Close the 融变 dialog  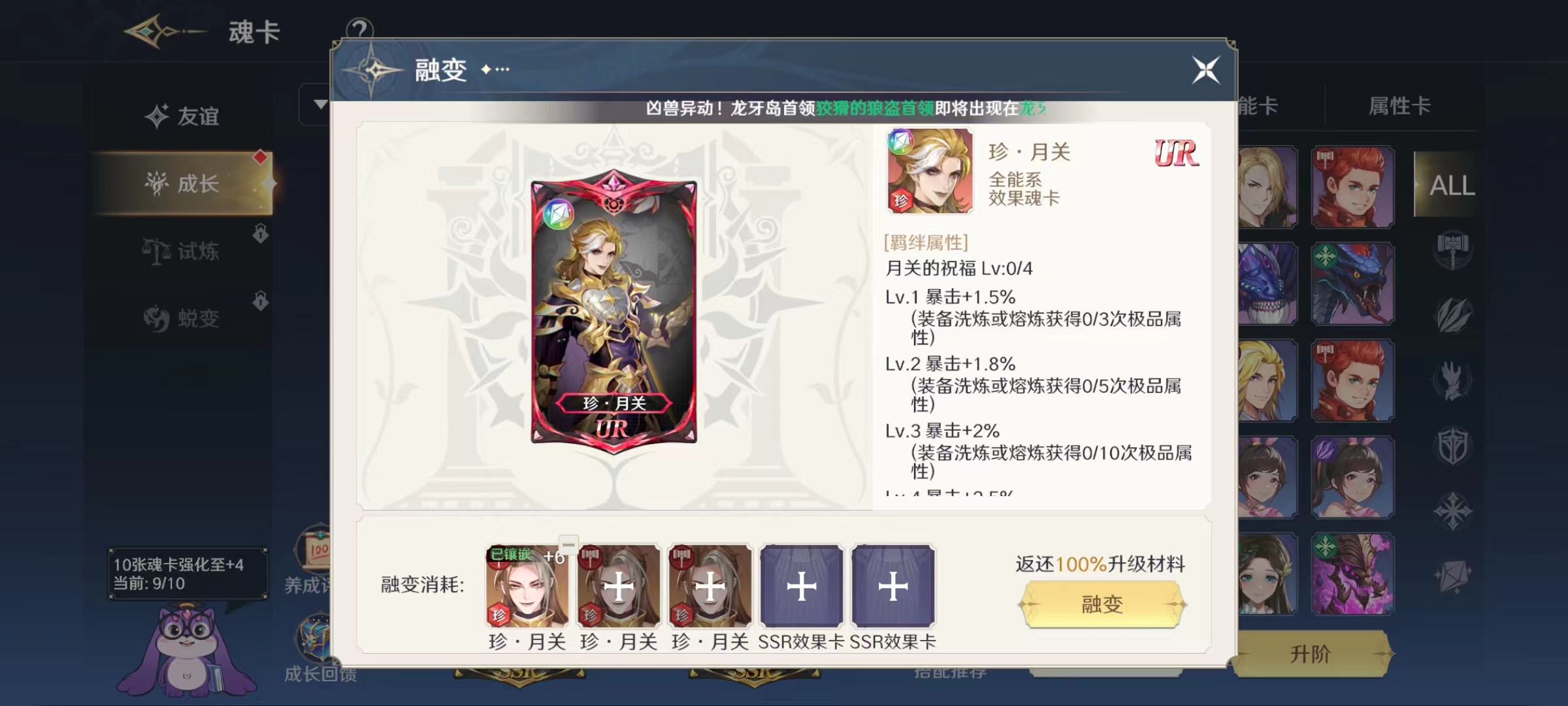point(1205,70)
